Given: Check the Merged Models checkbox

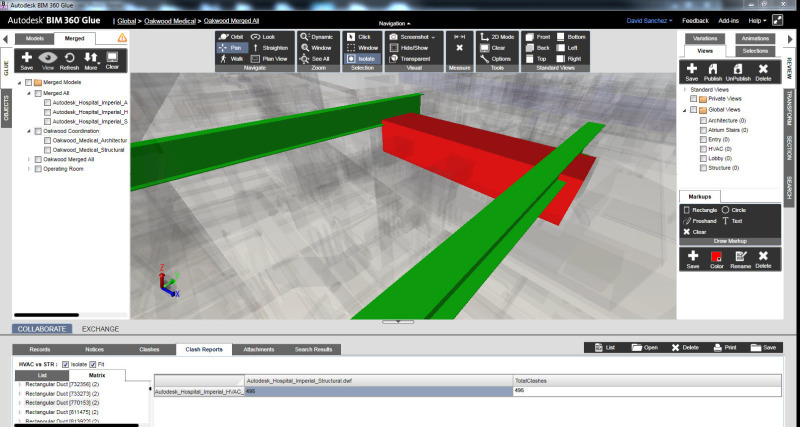Looking at the screenshot, I should [29, 82].
